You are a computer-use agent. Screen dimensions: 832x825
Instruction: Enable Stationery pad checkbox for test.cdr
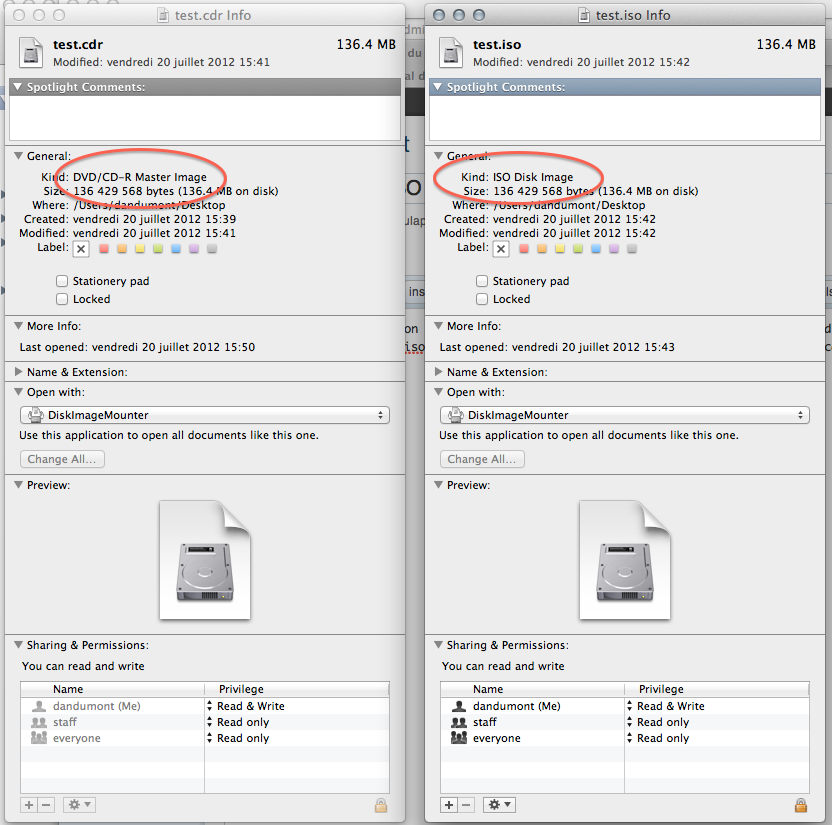[x=63, y=282]
